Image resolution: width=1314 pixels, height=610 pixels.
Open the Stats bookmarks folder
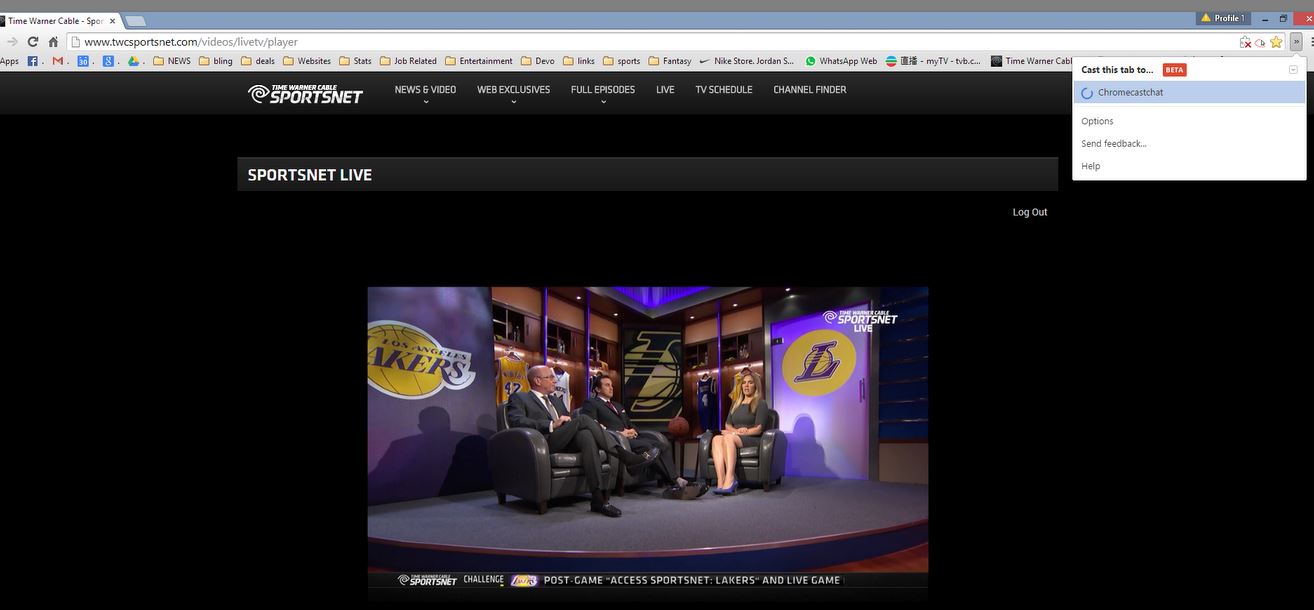pos(355,61)
